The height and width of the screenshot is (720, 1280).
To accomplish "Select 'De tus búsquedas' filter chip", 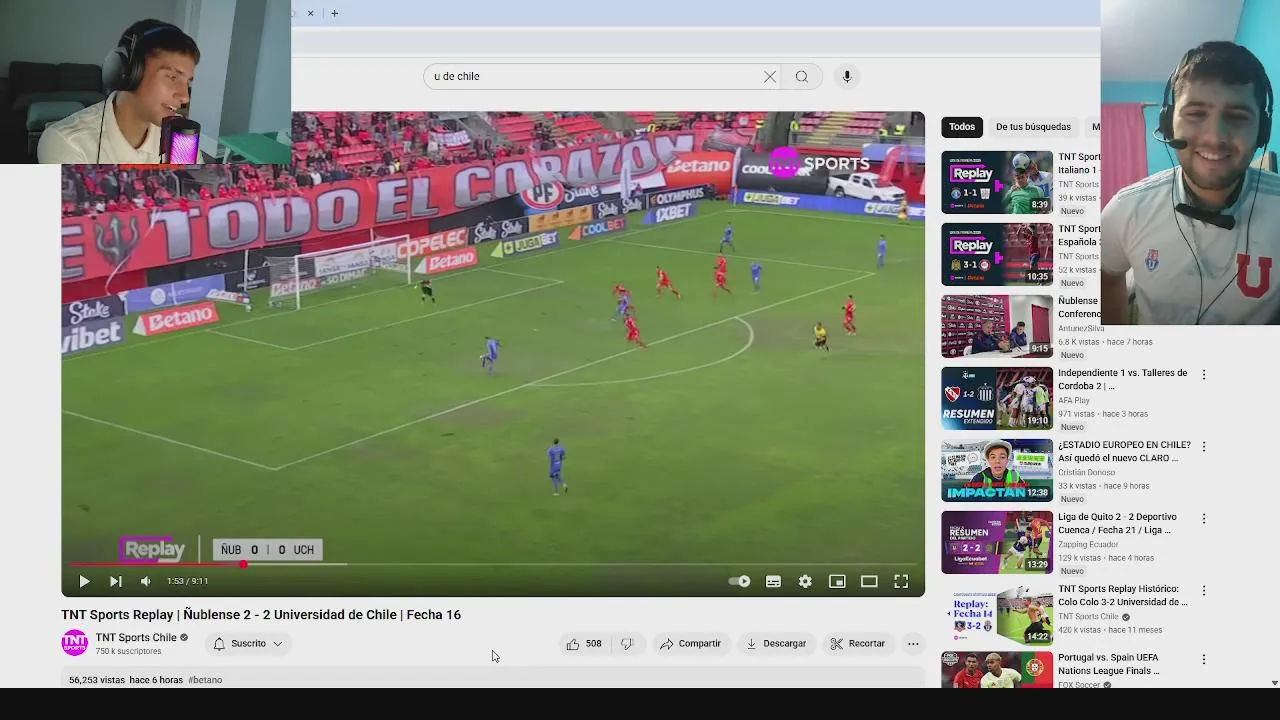I will click(1033, 127).
